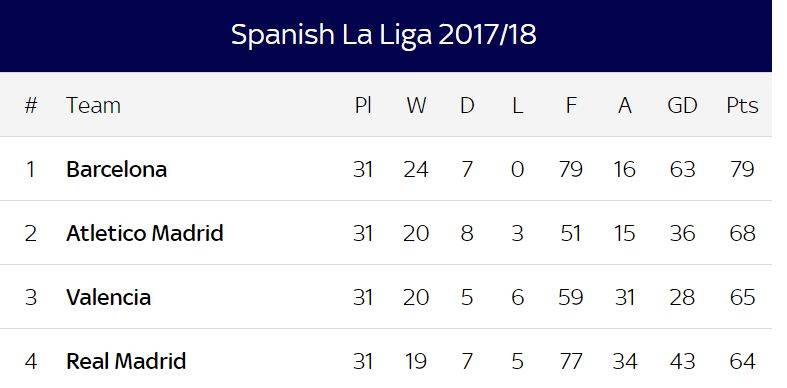Click the Pts column header
Image resolution: width=787 pixels, height=388 pixels.
coord(742,105)
